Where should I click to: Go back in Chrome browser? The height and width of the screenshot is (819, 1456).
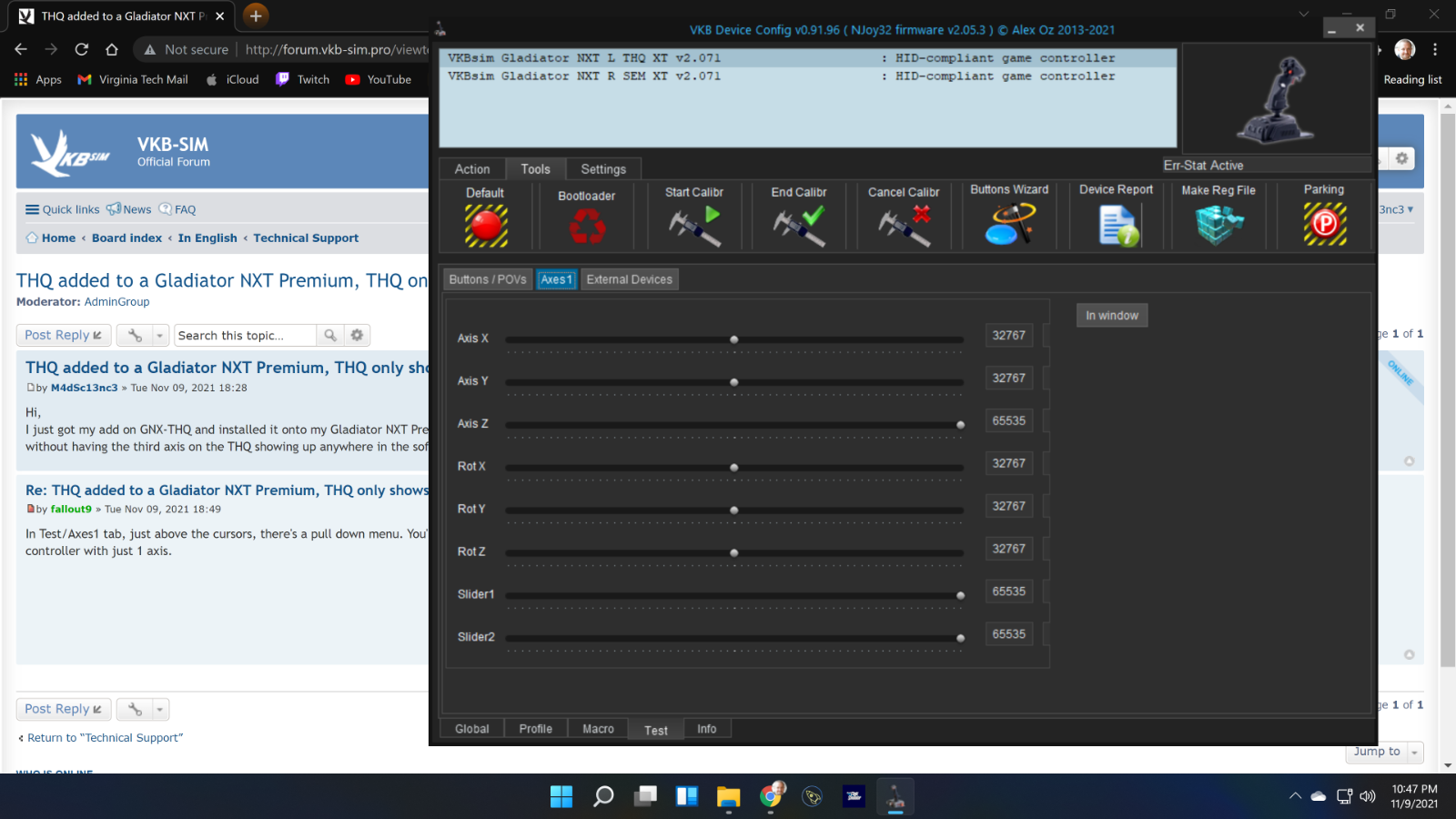tap(21, 49)
